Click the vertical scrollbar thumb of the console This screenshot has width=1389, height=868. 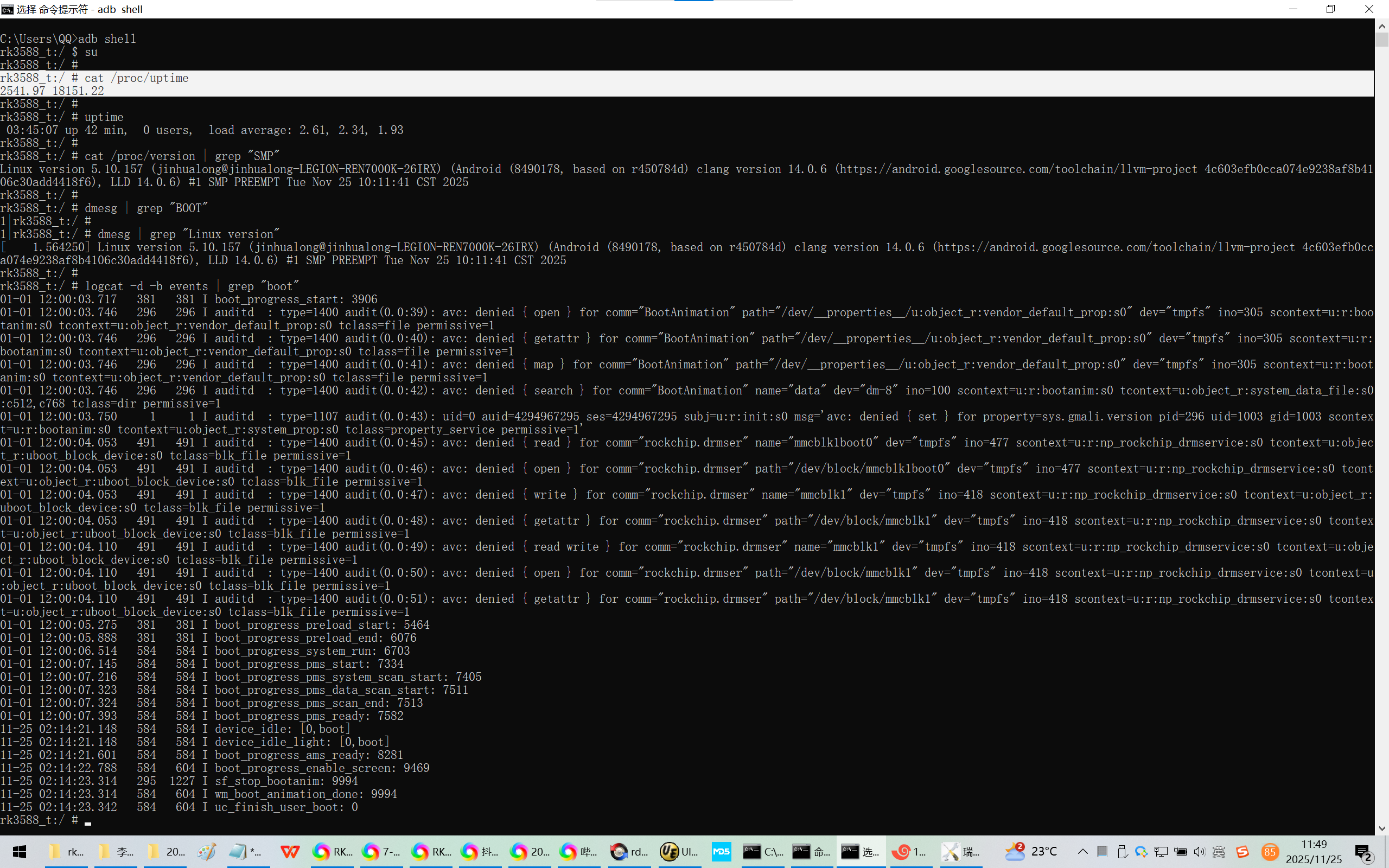coord(1381,40)
